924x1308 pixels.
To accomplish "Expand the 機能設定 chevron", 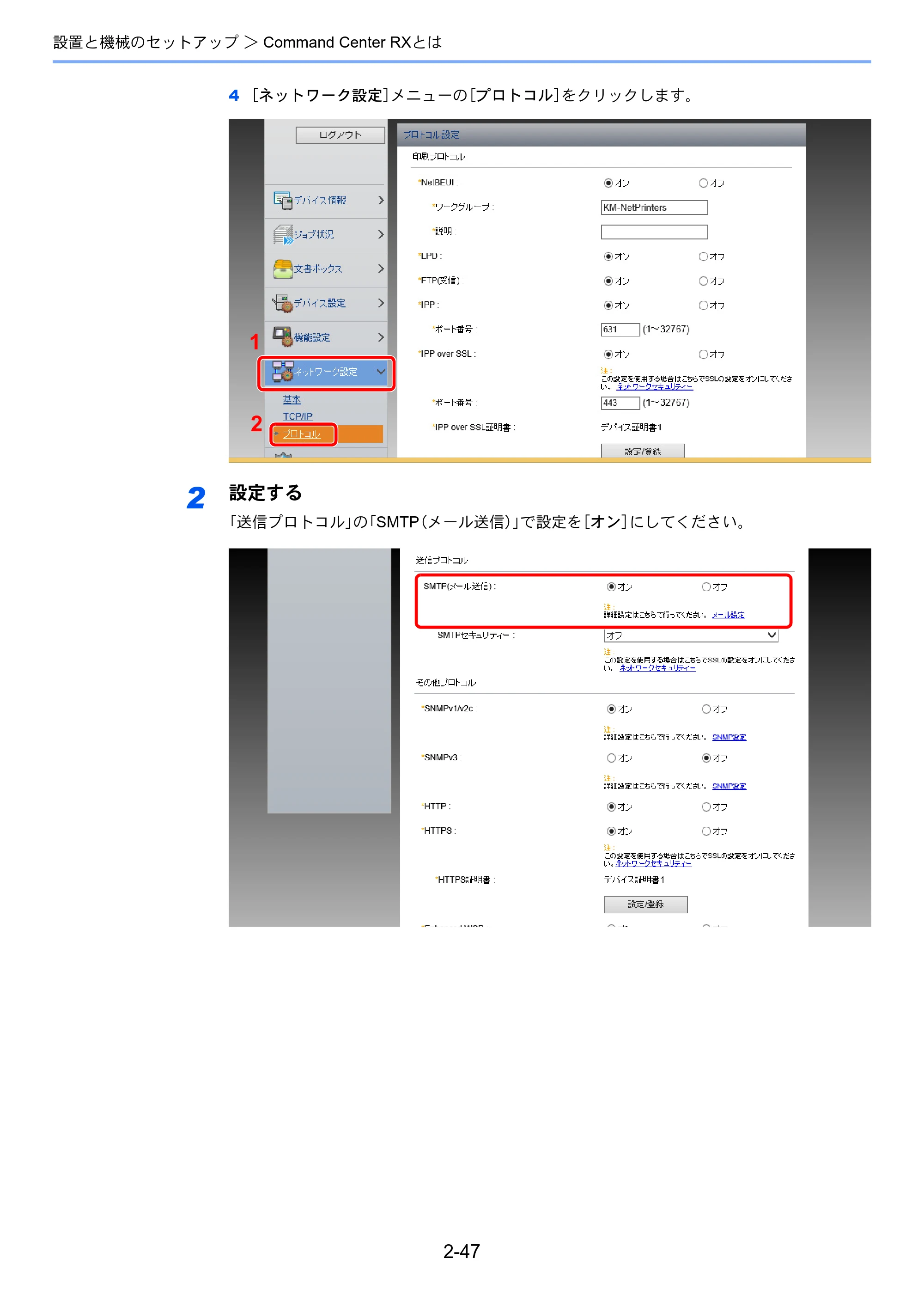I will click(381, 337).
